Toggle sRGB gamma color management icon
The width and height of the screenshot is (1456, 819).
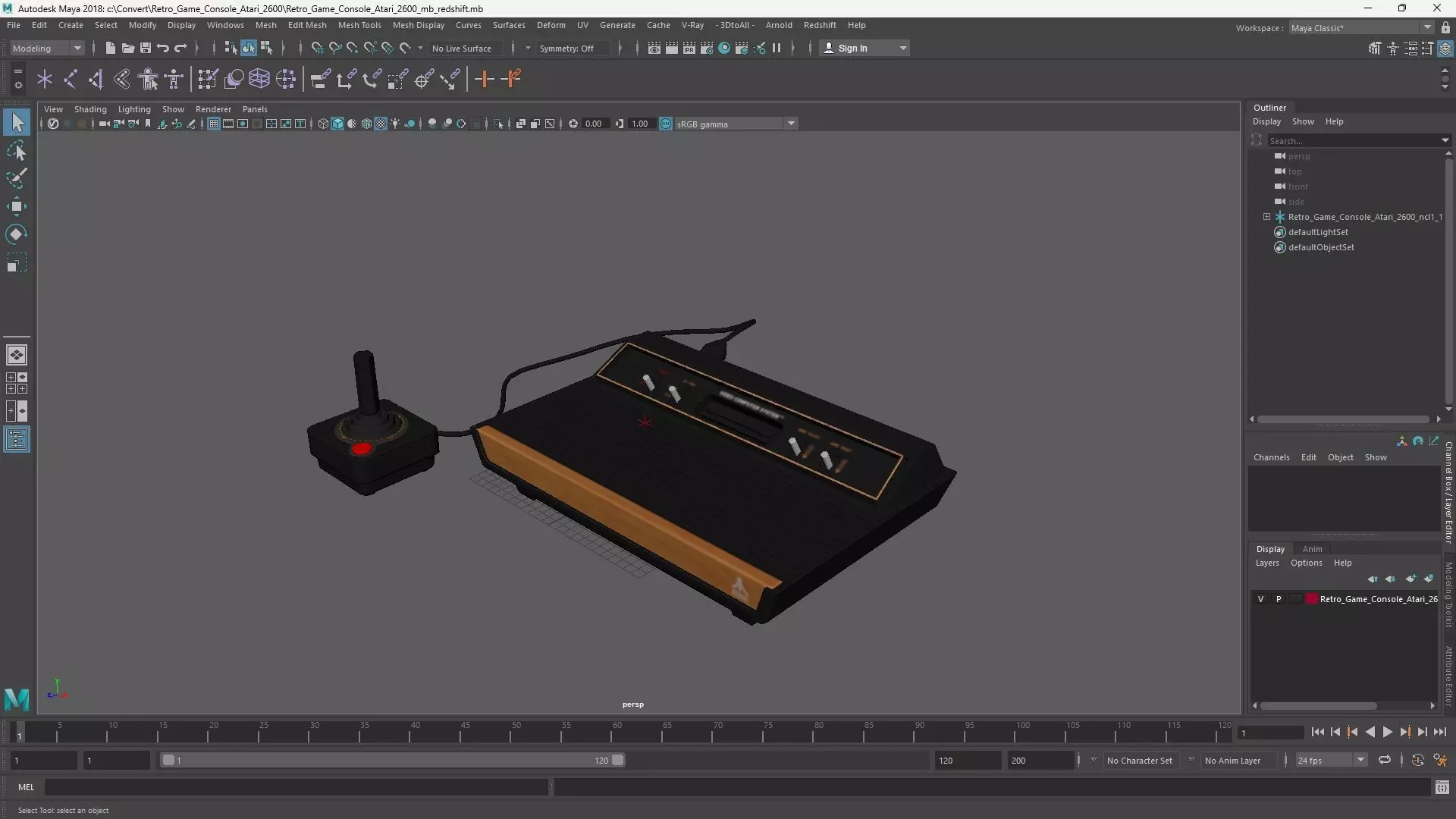pyautogui.click(x=666, y=124)
